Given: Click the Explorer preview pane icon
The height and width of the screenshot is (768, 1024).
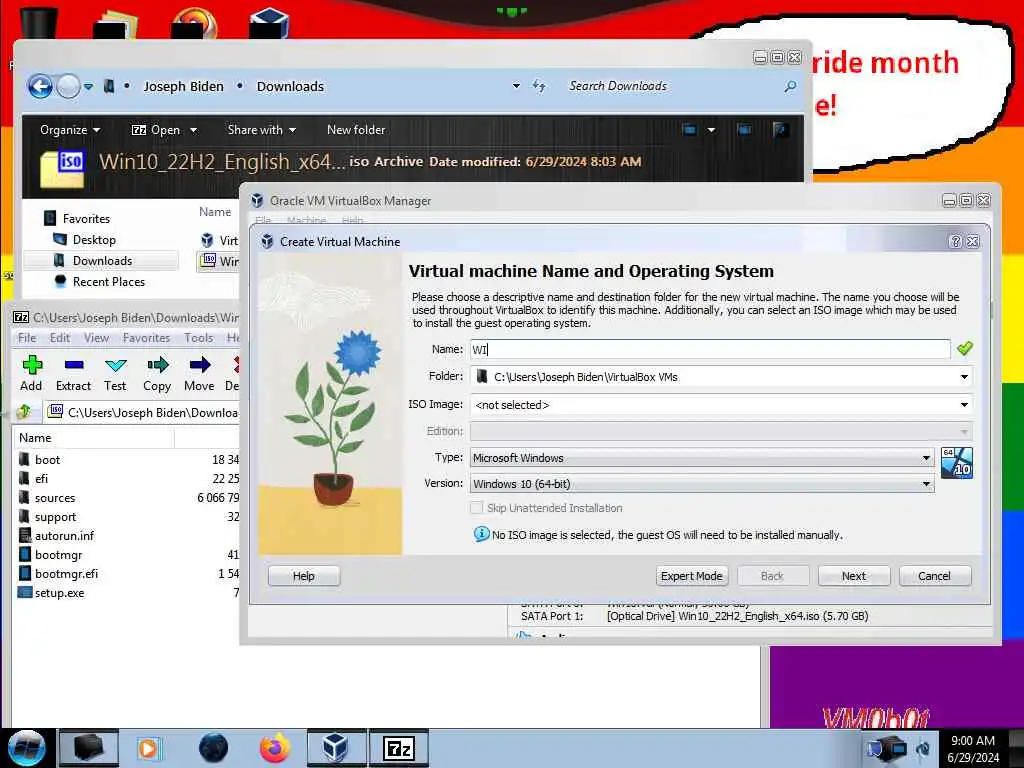Looking at the screenshot, I should click(x=744, y=129).
